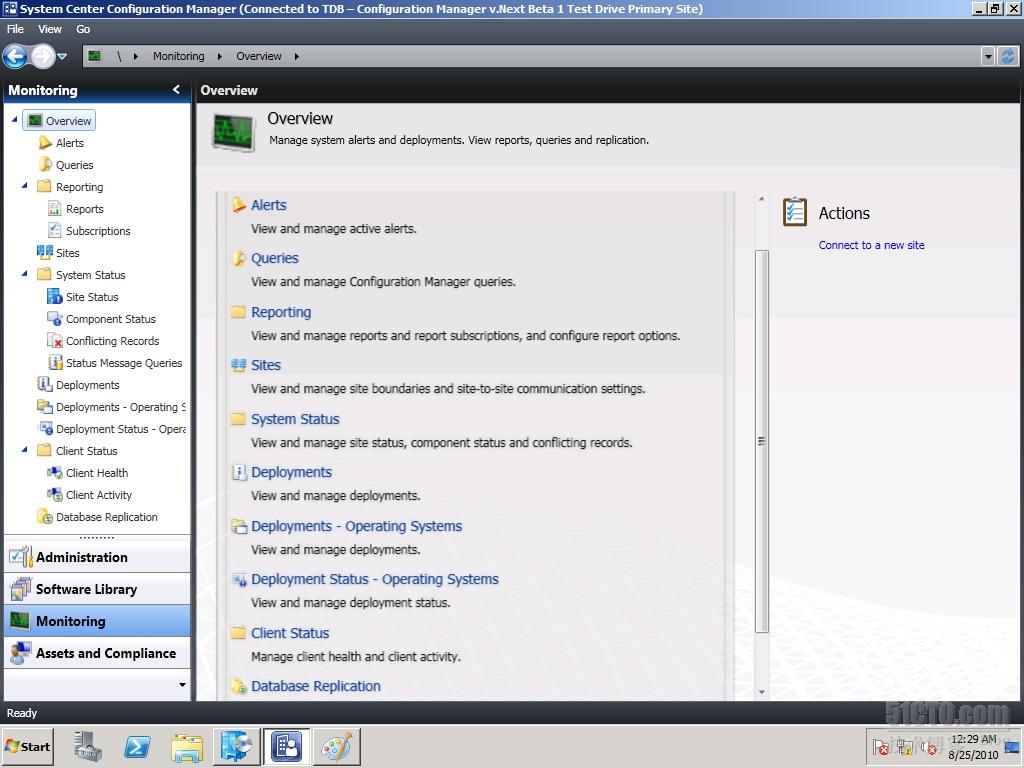The image size is (1024, 768).
Task: Select Reports icon in navigation tree
Action: pos(55,209)
